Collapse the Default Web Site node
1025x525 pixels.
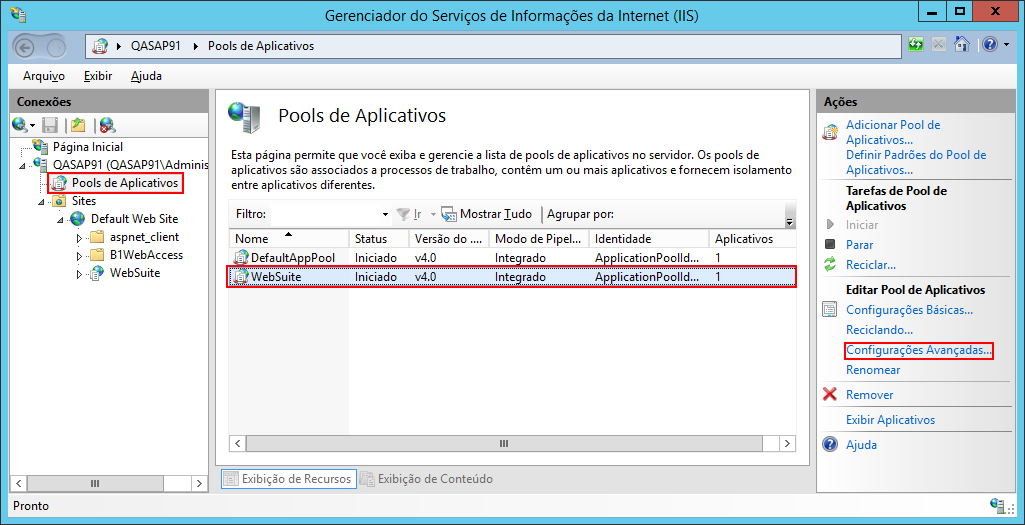click(x=61, y=220)
